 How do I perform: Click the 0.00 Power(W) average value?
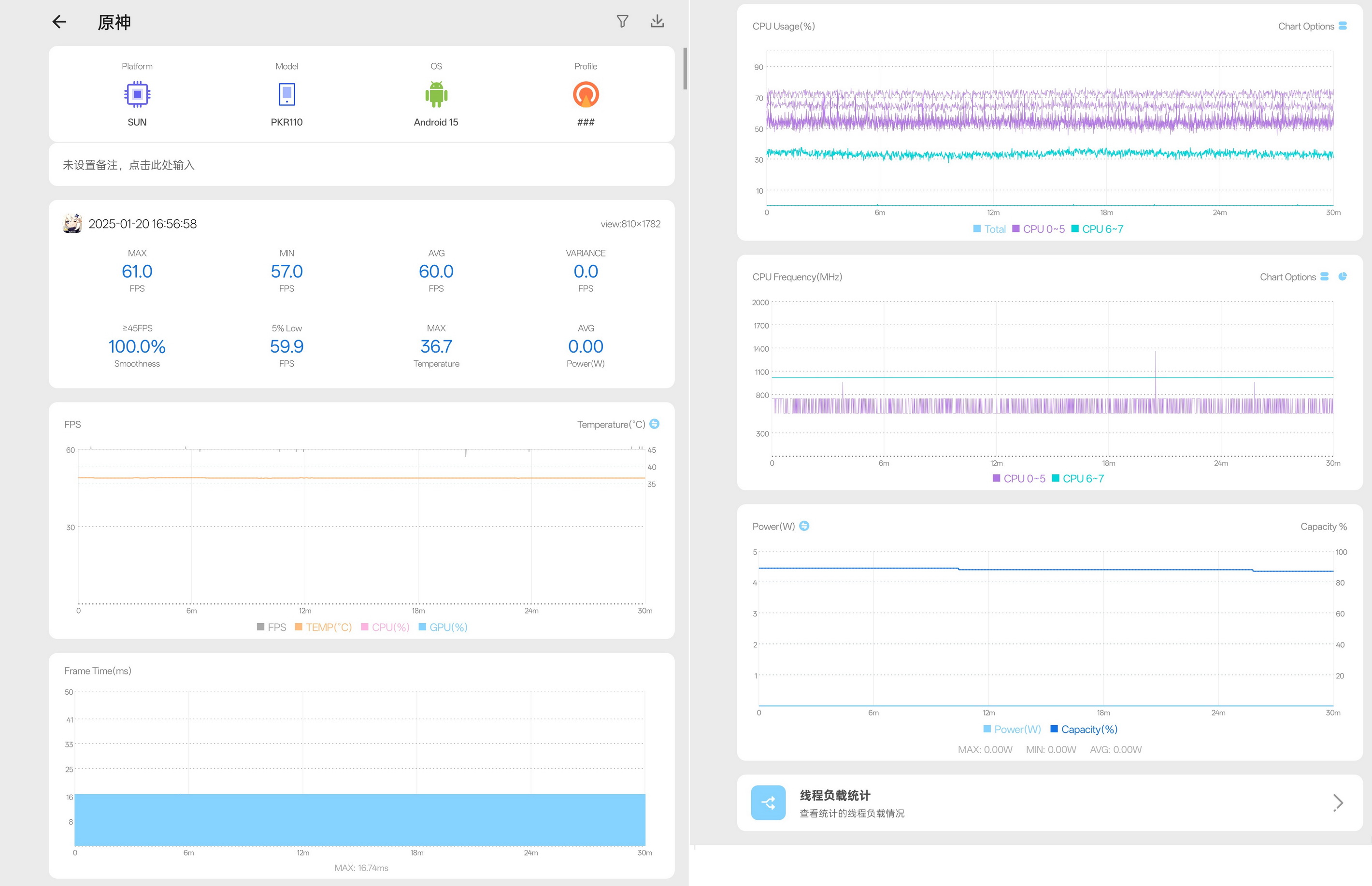(586, 346)
